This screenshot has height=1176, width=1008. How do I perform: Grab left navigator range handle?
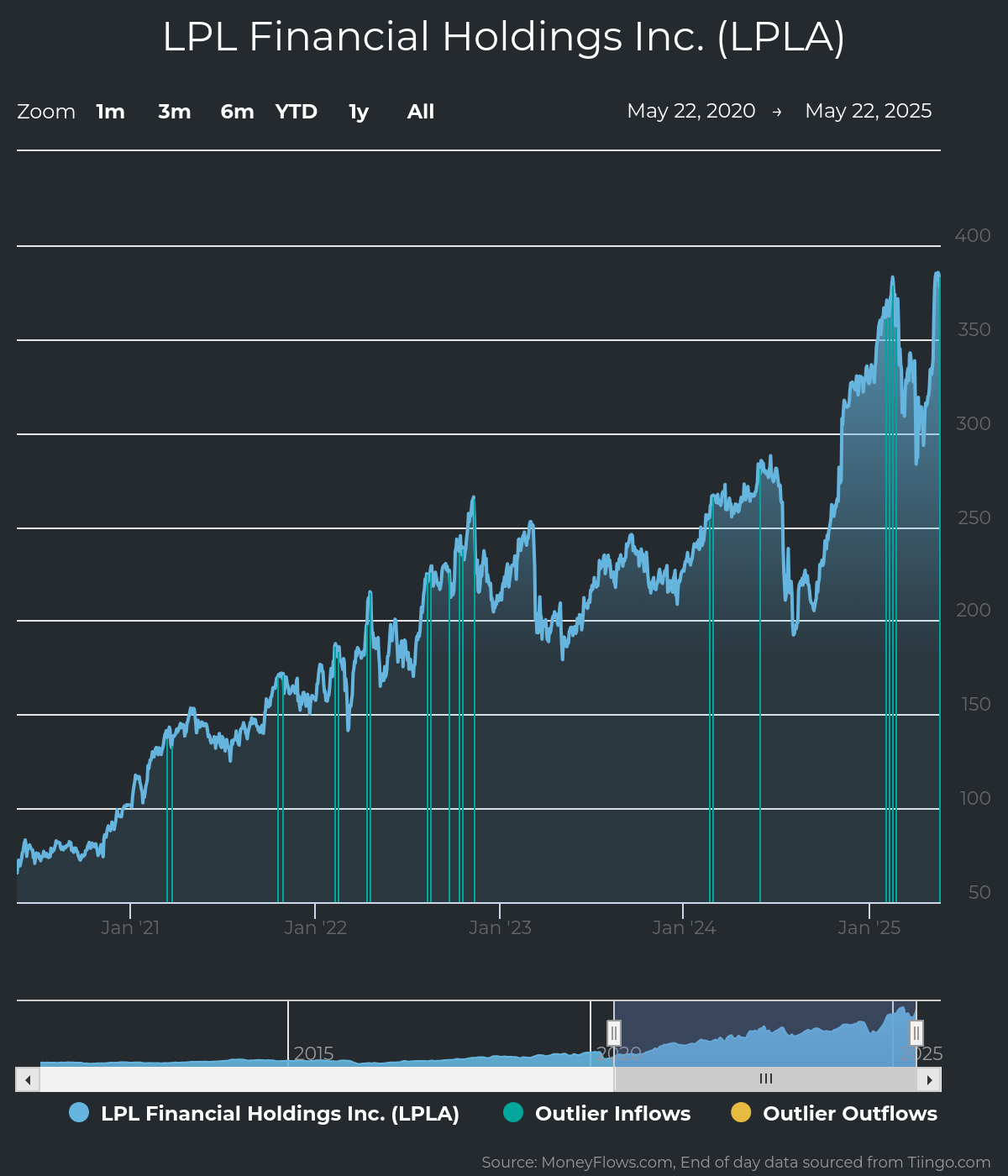614,1033
